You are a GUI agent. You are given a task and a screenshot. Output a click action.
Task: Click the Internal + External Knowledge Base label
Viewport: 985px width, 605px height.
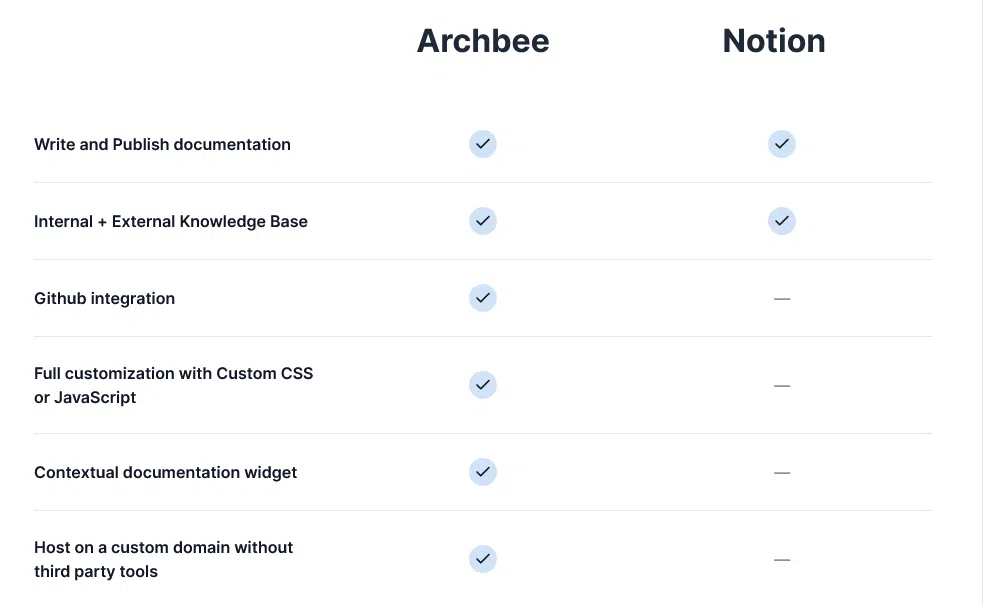pos(171,221)
